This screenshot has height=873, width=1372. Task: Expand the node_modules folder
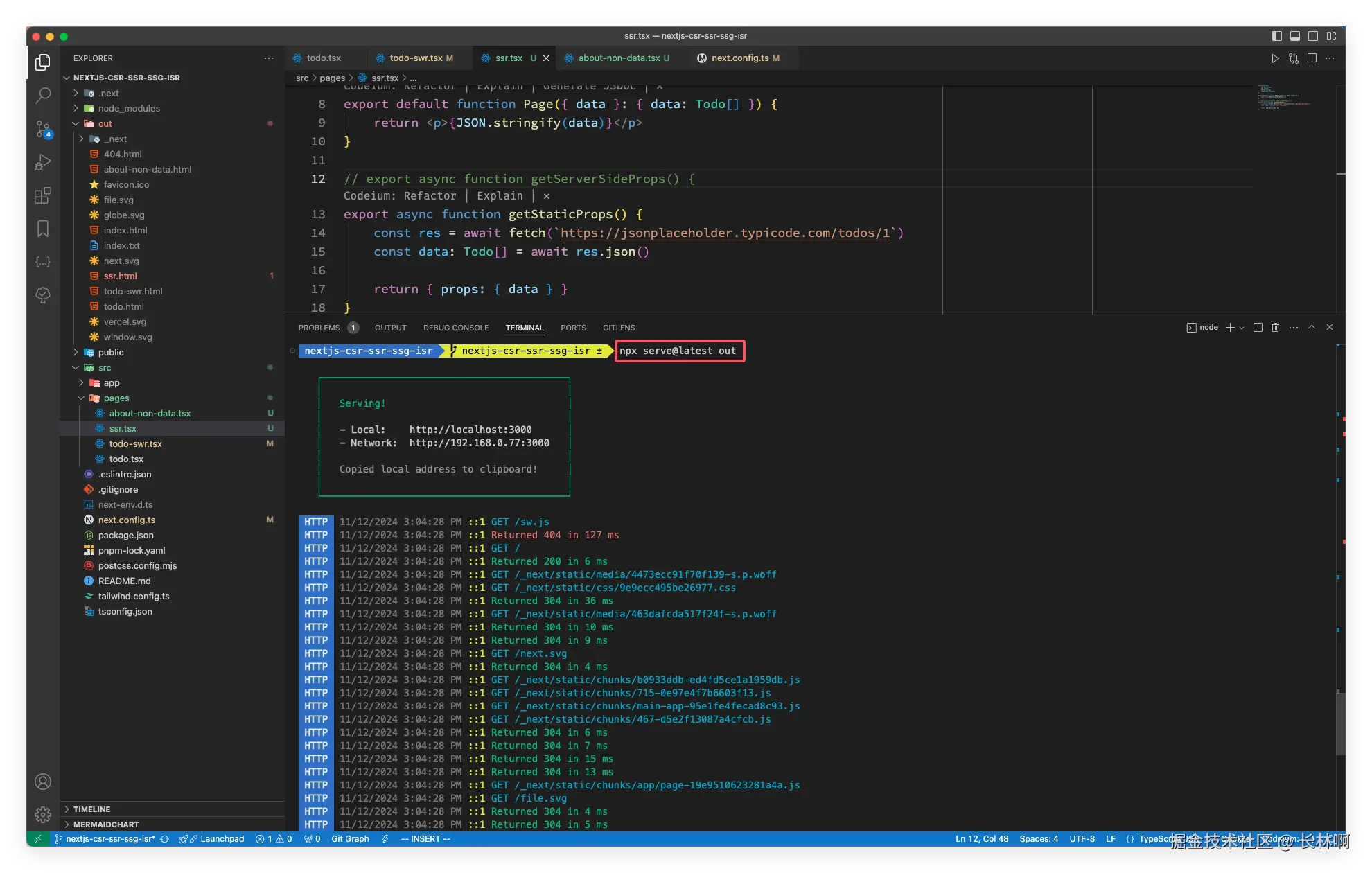pyautogui.click(x=129, y=109)
